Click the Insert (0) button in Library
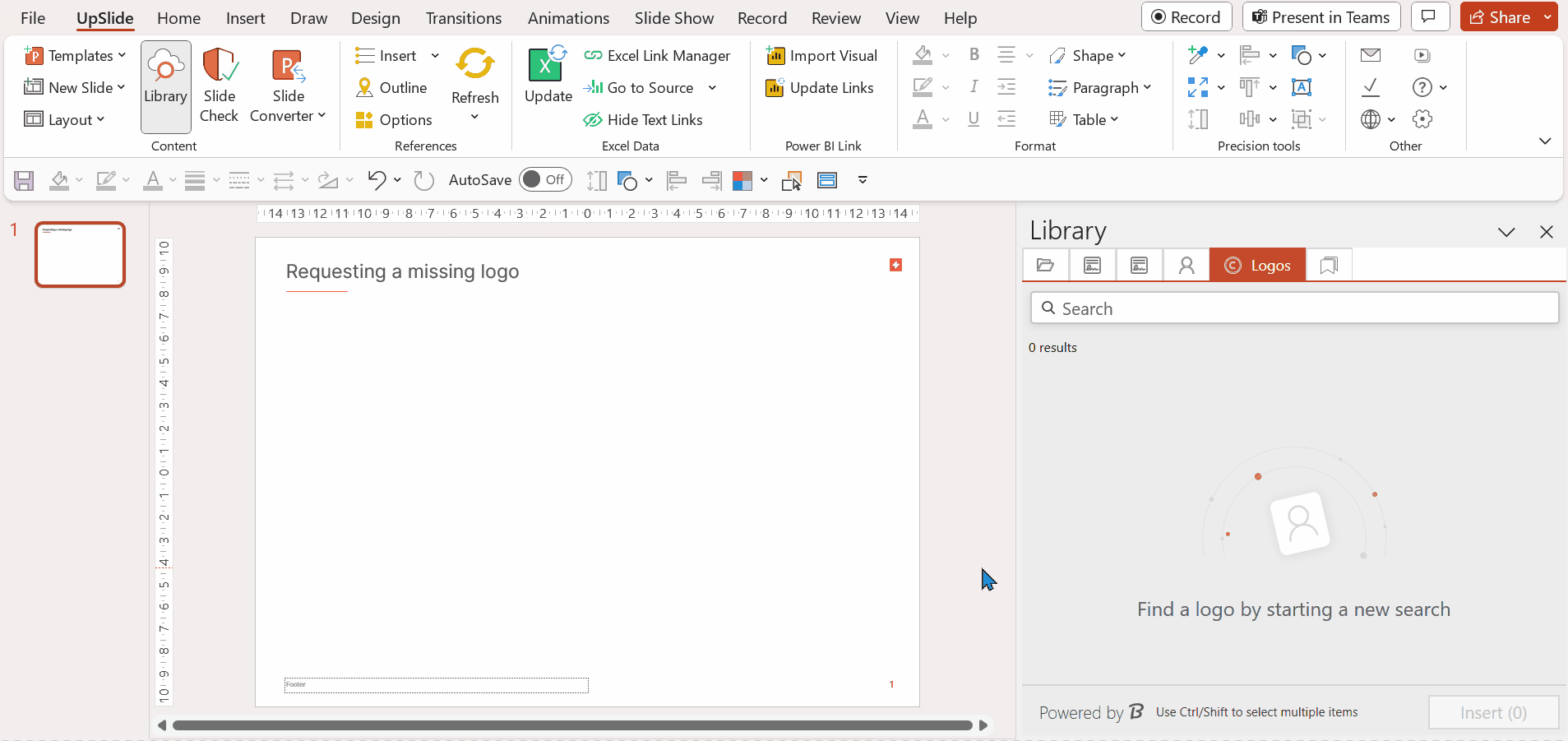 [1493, 712]
